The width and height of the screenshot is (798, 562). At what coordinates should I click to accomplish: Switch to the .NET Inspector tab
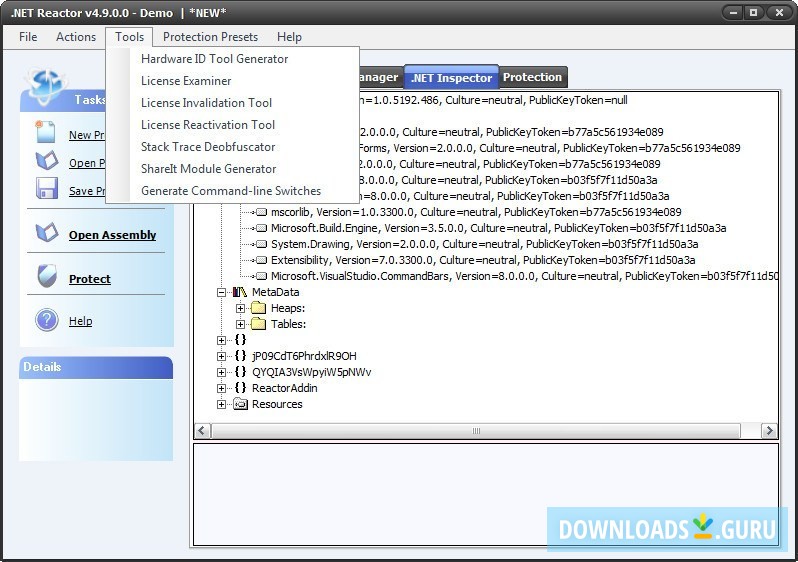pyautogui.click(x=451, y=78)
